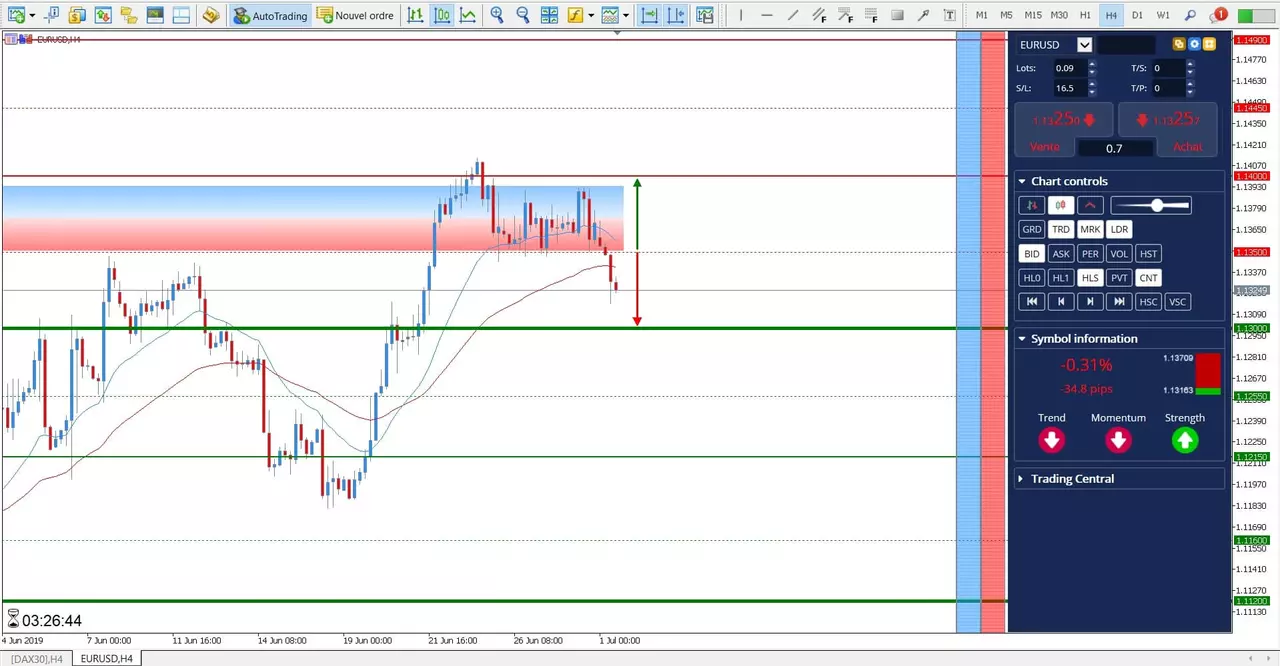Image resolution: width=1280 pixels, height=666 pixels.
Task: Switch to candlestick chart display
Action: (x=442, y=15)
